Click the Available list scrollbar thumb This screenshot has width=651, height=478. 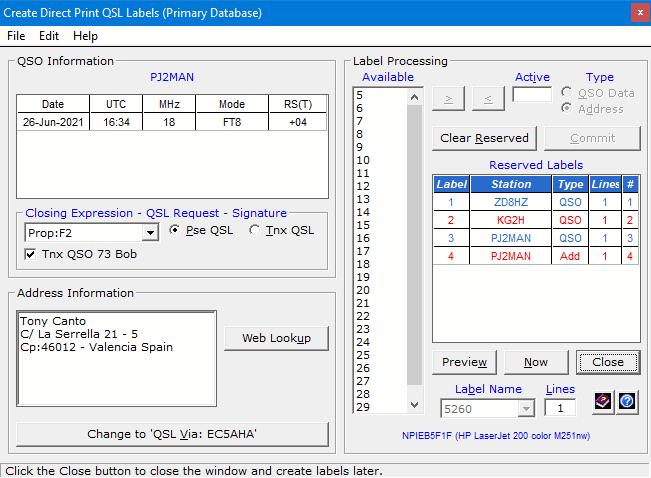[414, 245]
